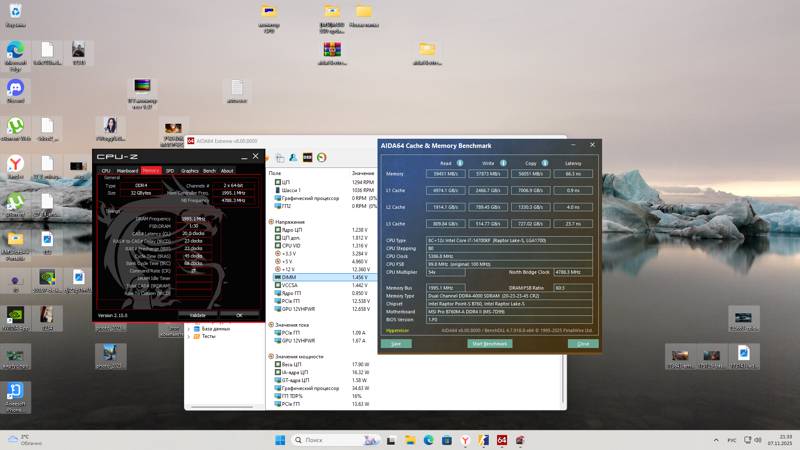The image size is (800, 450).
Task: Click the Discord desktop icon
Action: pos(15,90)
